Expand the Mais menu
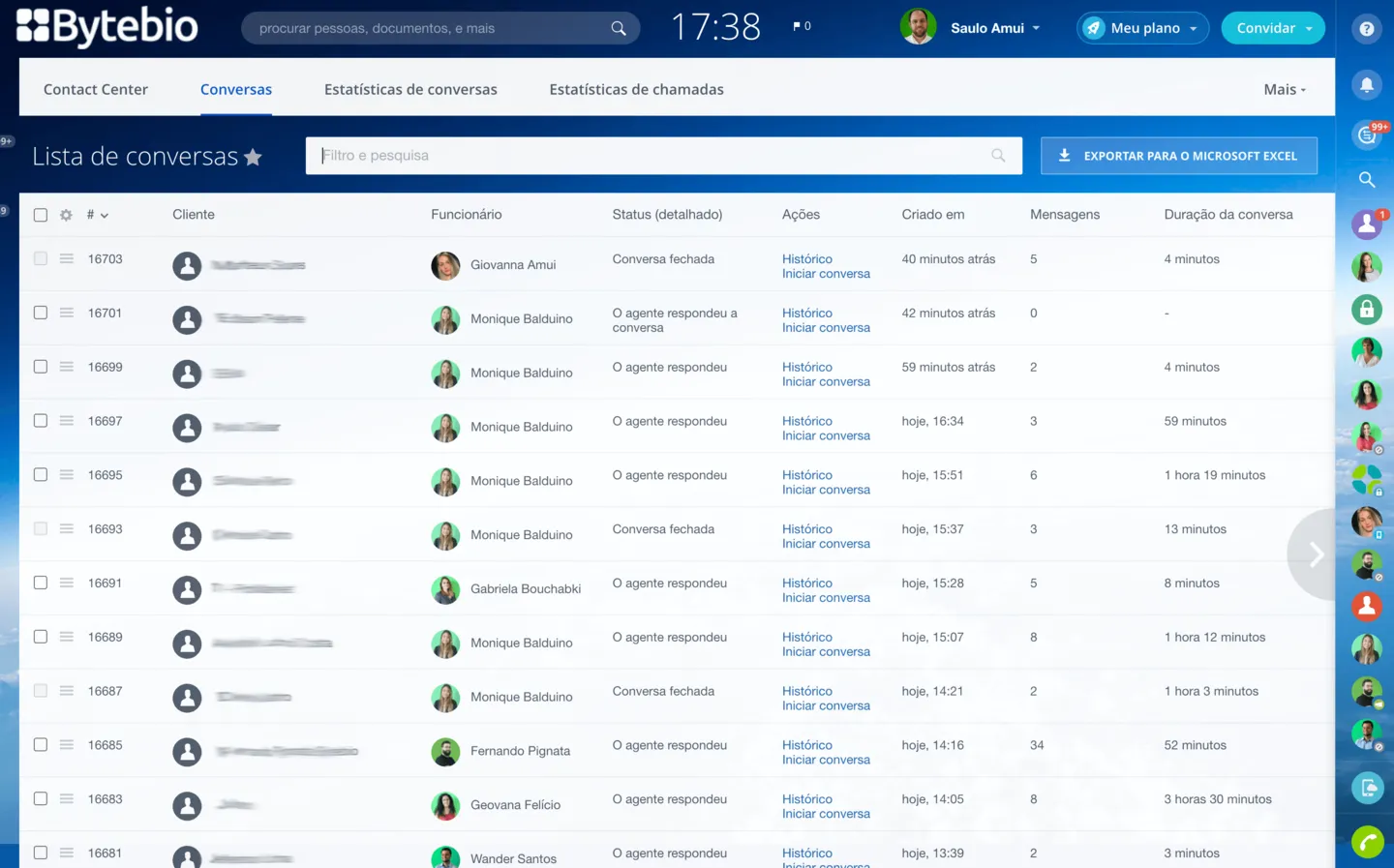 tap(1285, 89)
